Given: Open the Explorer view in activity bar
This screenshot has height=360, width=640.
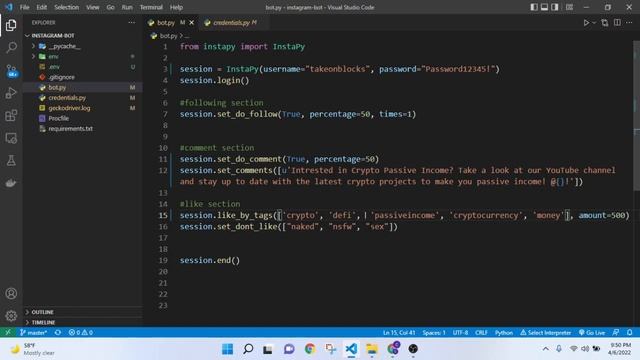Looking at the screenshot, I should 11,25.
